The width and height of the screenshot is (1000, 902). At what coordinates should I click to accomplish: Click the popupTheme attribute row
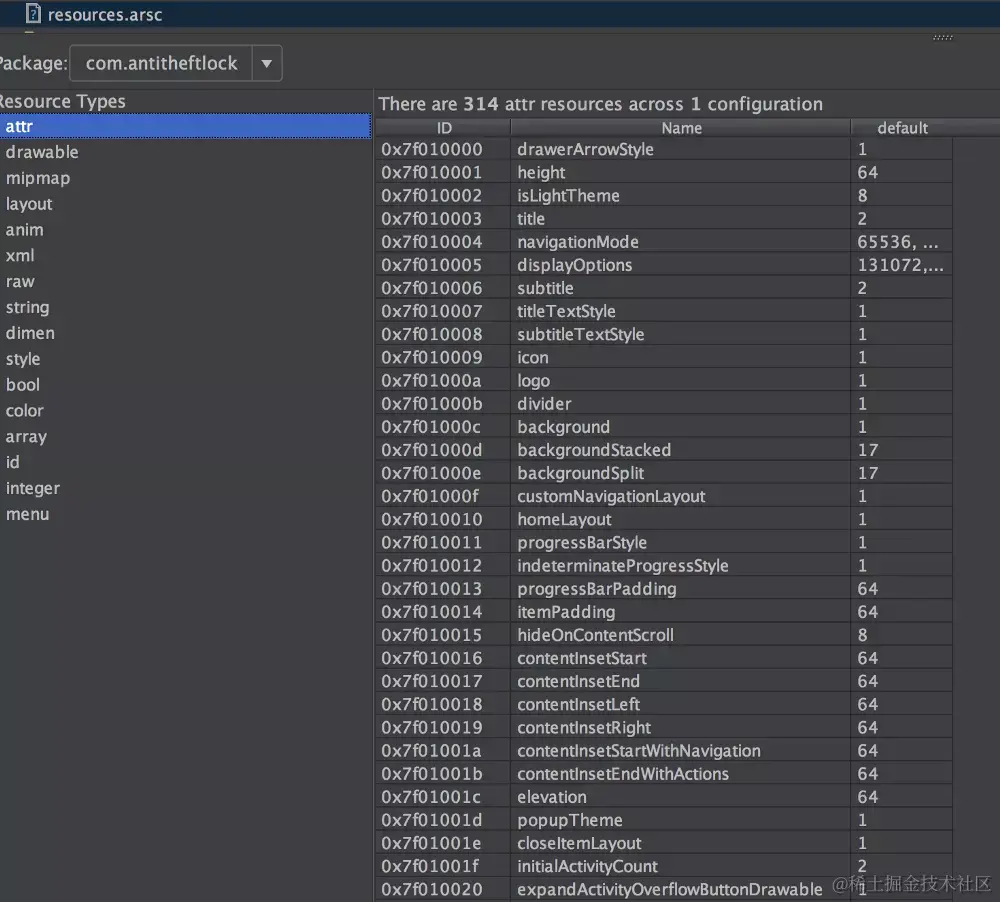[x=664, y=820]
